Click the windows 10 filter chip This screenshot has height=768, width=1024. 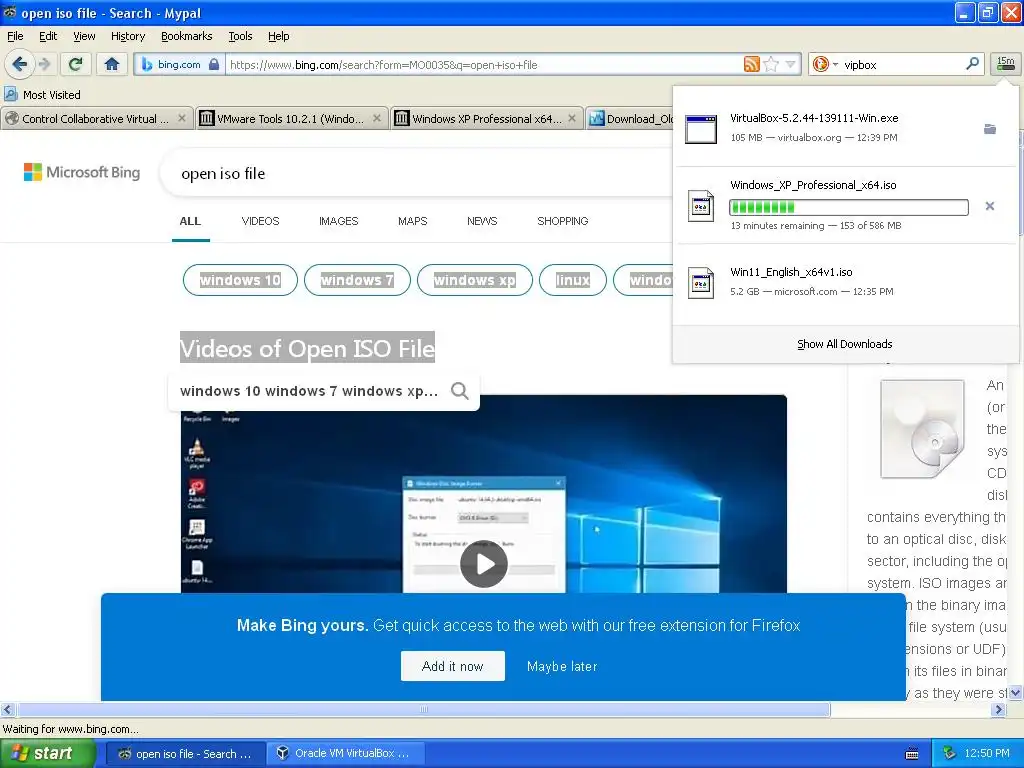point(240,280)
